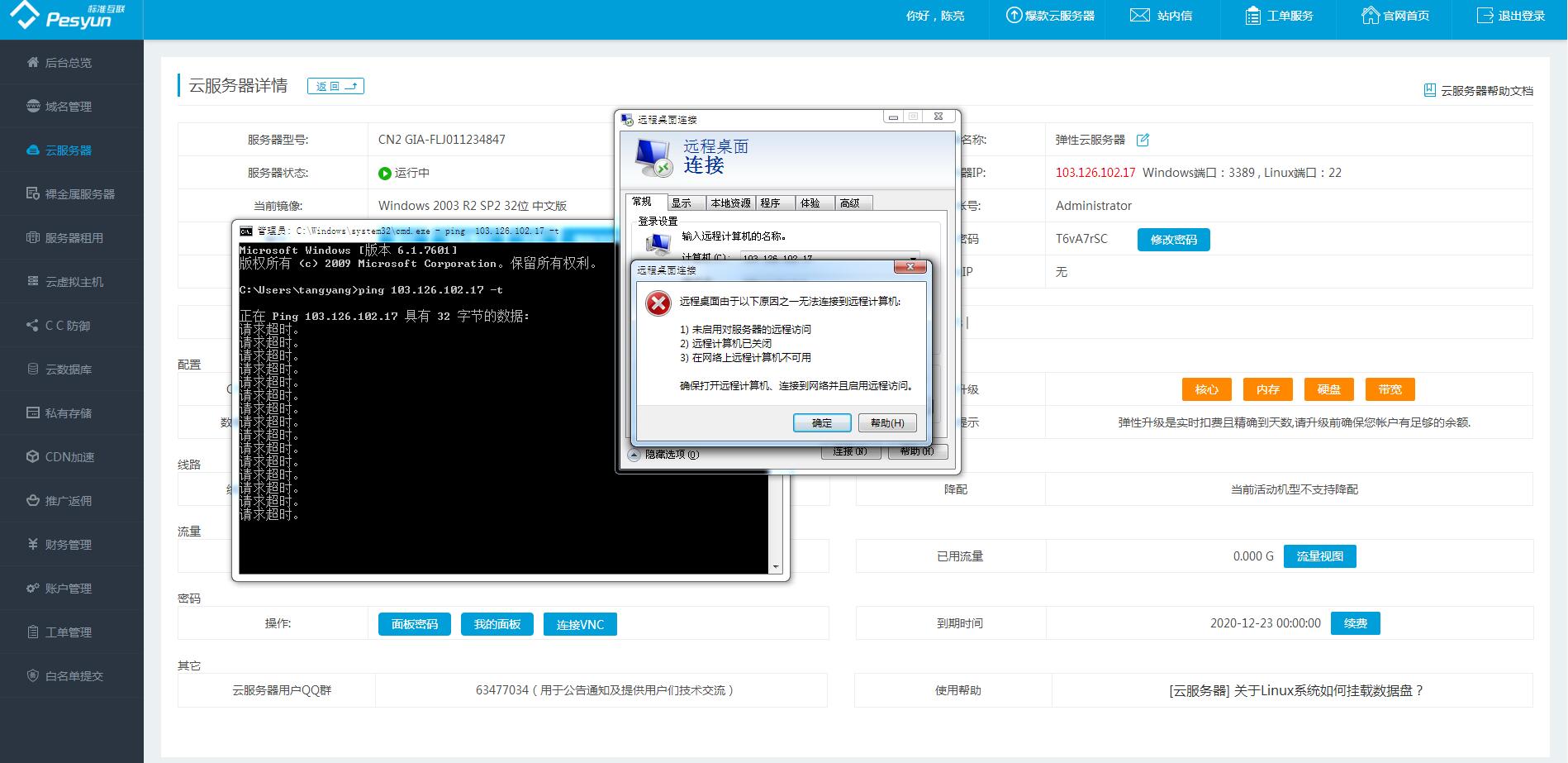Viewport: 1568px width, 763px height.
Task: Collapse options with 隐藏选项 expander
Action: coord(634,455)
